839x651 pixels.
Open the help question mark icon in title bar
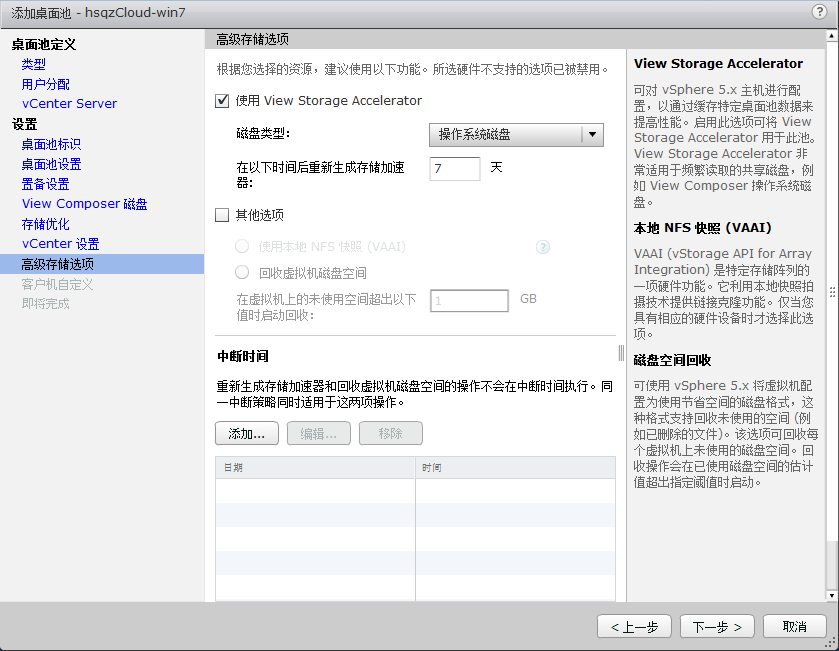click(819, 12)
